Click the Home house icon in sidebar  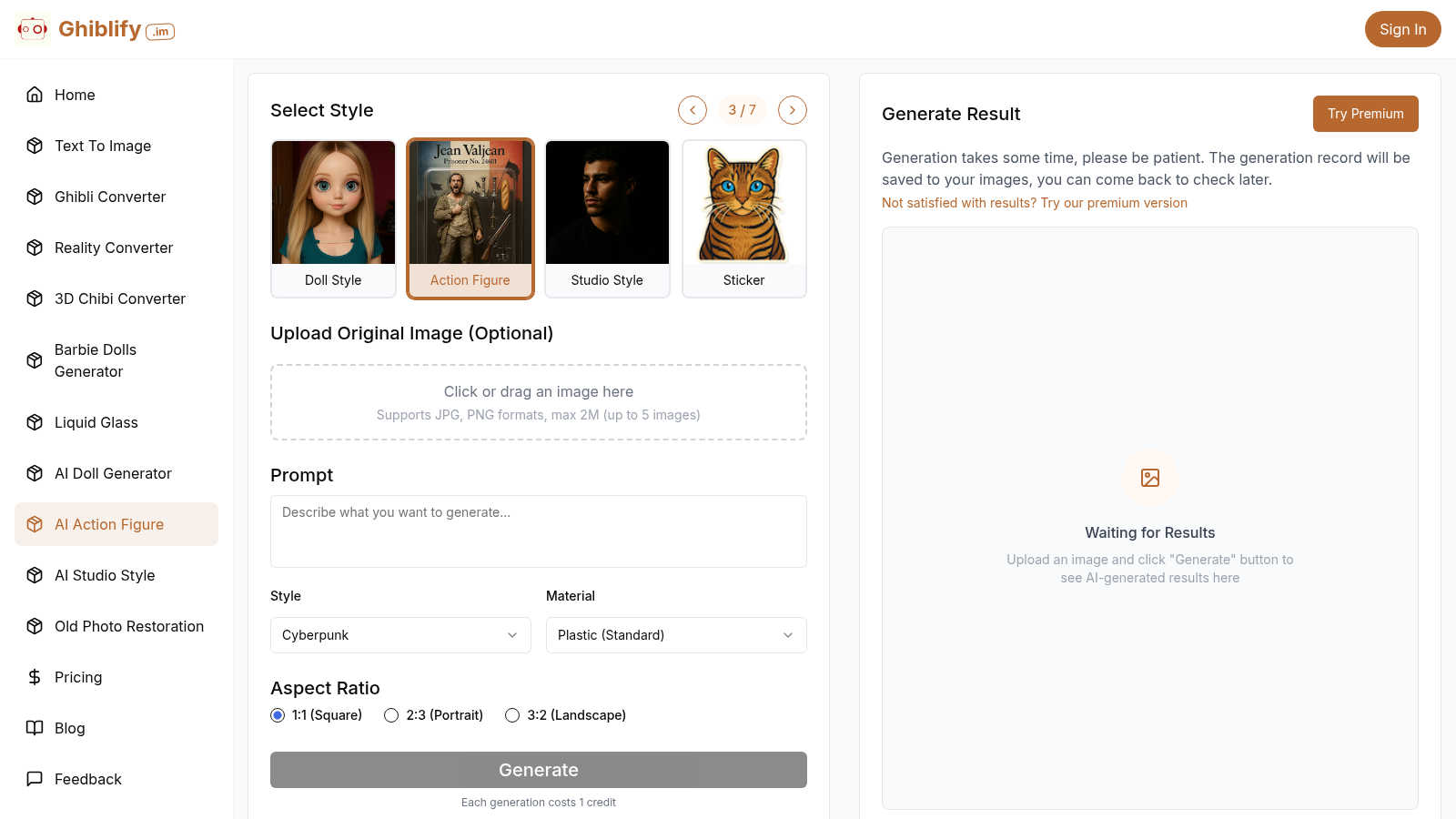coord(35,95)
